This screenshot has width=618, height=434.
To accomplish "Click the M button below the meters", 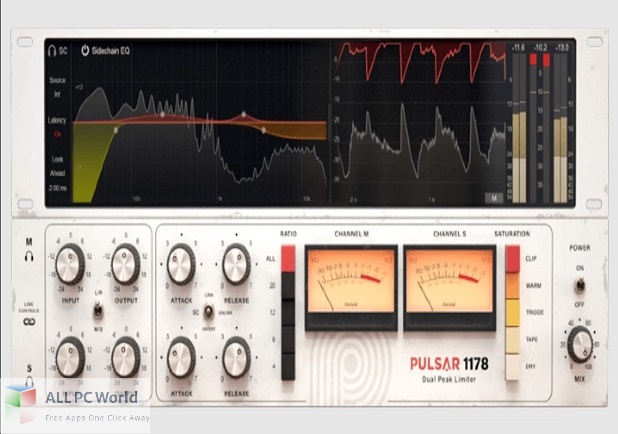I will tap(493, 198).
